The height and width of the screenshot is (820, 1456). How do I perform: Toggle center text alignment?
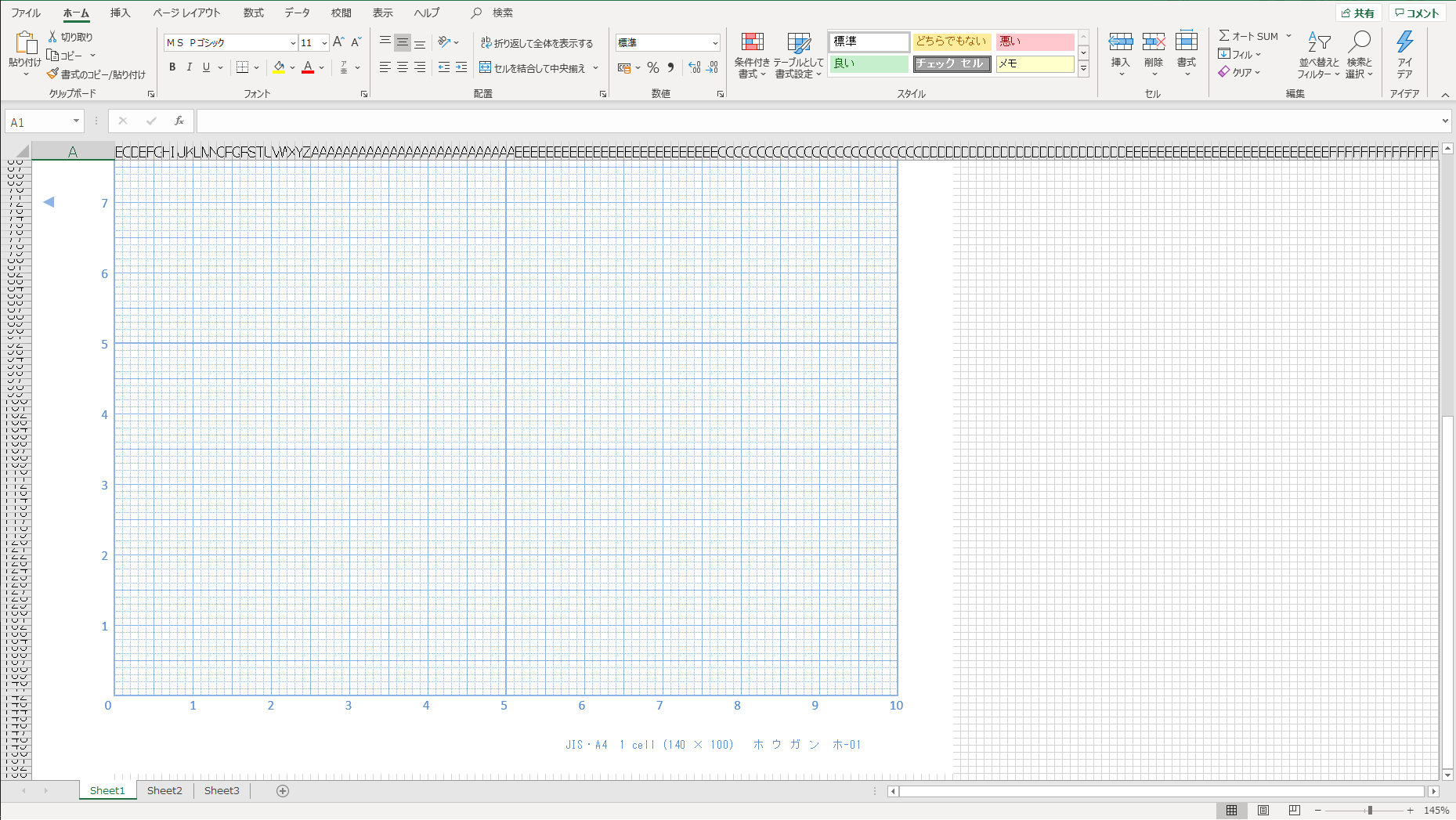click(402, 67)
